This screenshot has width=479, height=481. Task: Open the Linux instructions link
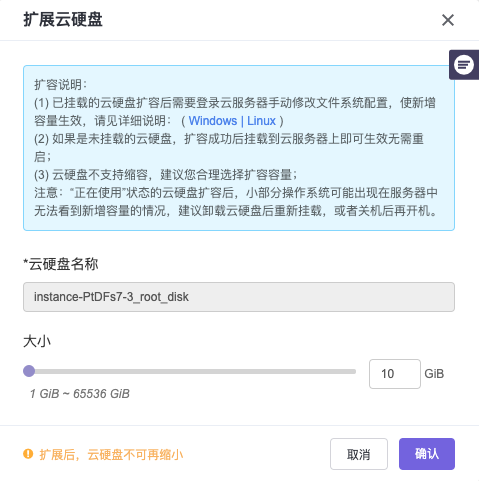(261, 121)
